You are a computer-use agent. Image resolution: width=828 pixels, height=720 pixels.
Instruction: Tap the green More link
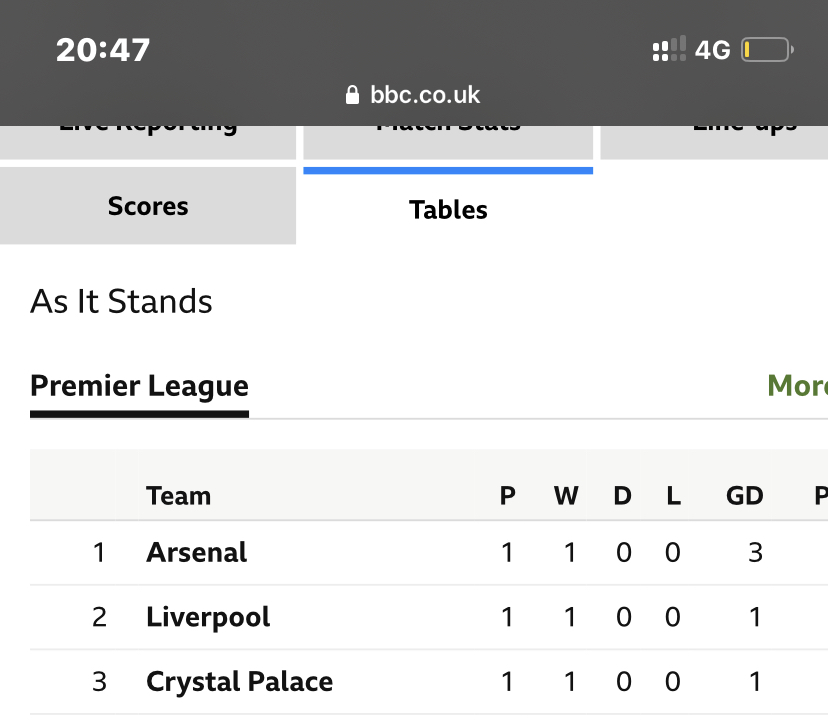click(x=796, y=386)
